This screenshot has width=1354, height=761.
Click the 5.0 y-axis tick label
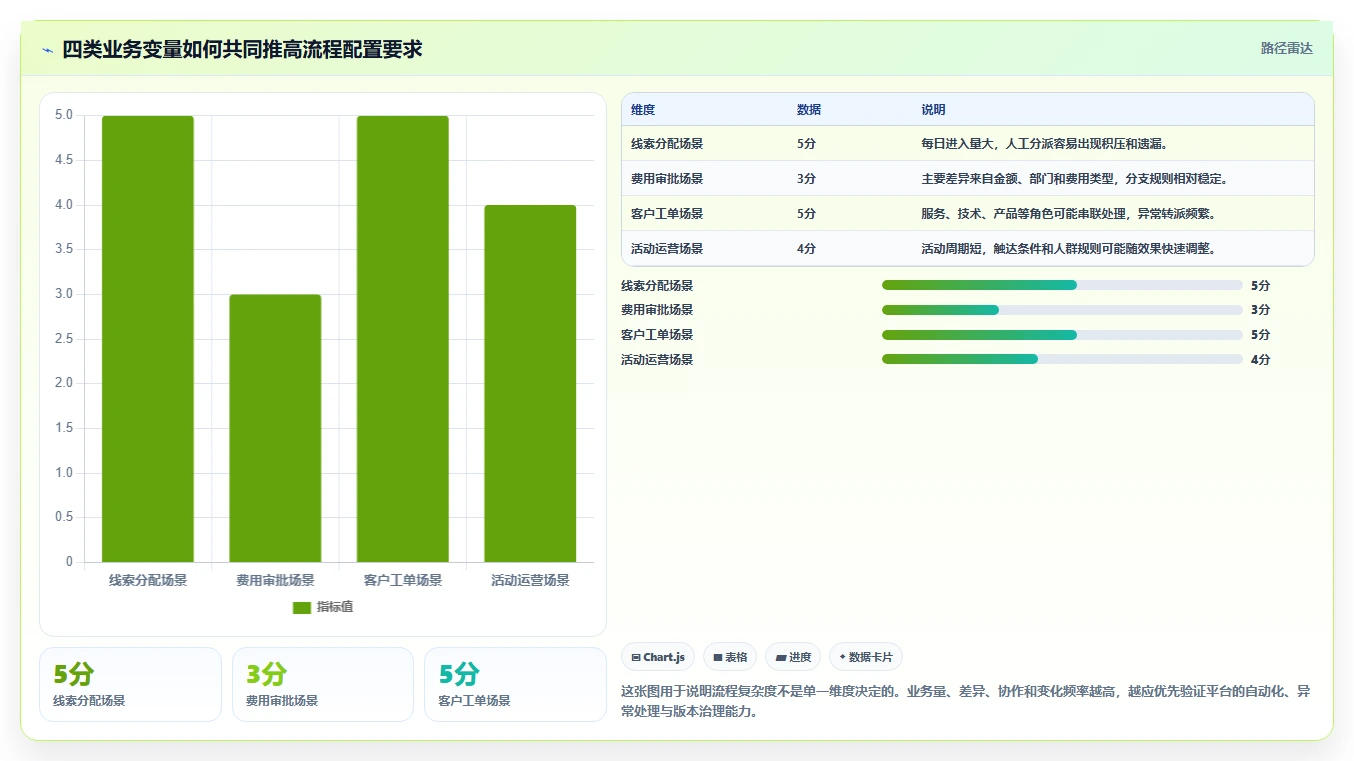pyautogui.click(x=64, y=115)
